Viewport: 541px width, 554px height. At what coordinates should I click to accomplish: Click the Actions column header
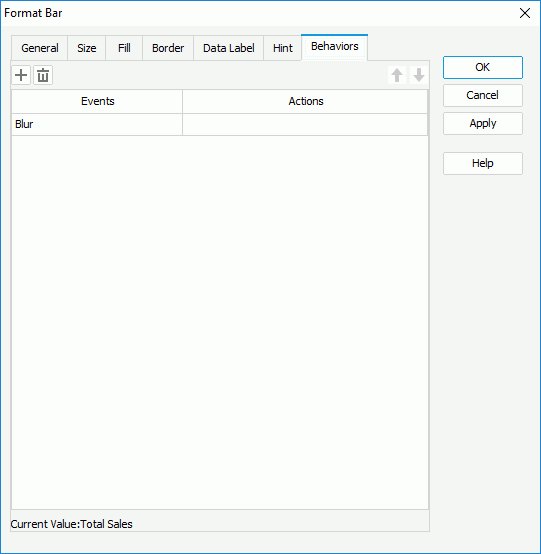click(305, 101)
